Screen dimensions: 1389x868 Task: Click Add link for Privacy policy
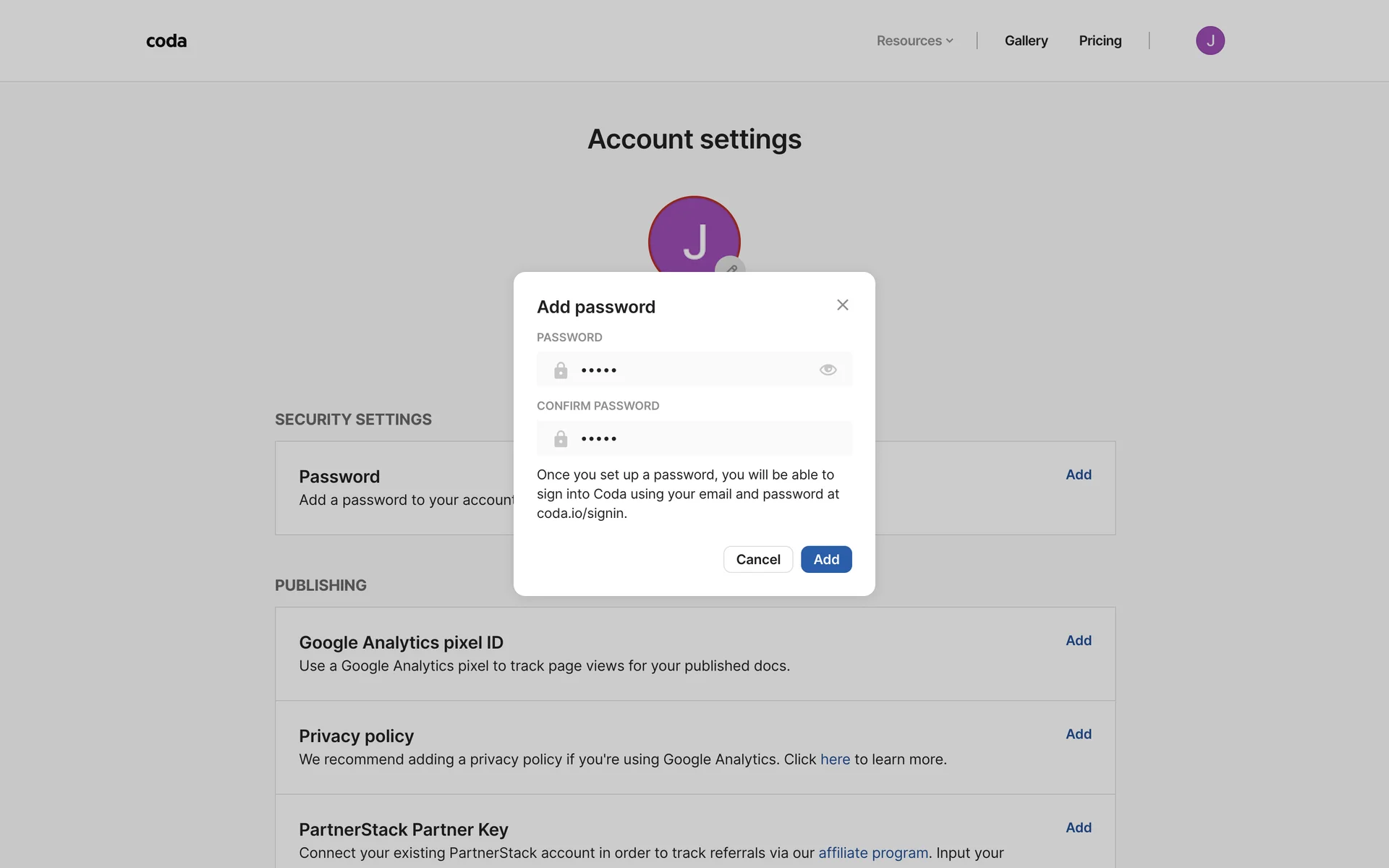1078,733
